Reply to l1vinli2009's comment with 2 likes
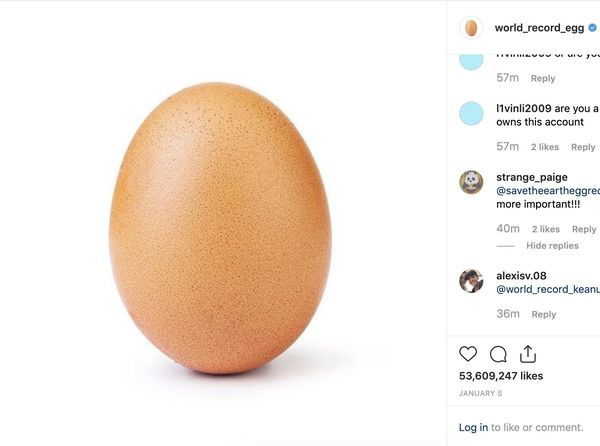Image resolution: width=600 pixels, height=446 pixels. coord(583,147)
